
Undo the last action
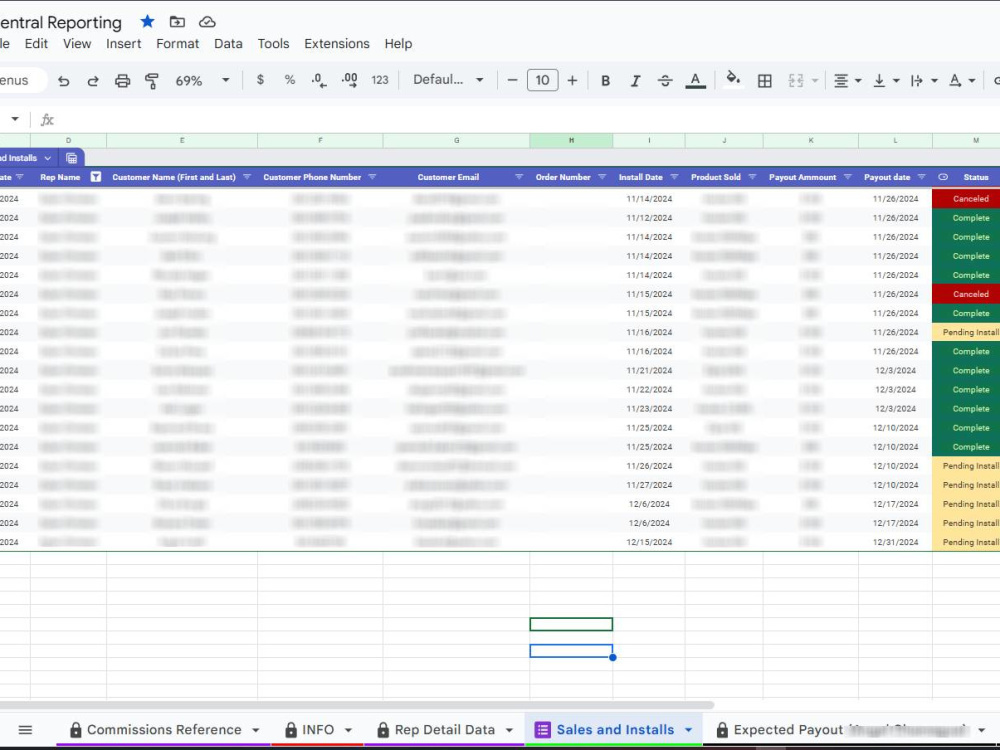tap(63, 80)
